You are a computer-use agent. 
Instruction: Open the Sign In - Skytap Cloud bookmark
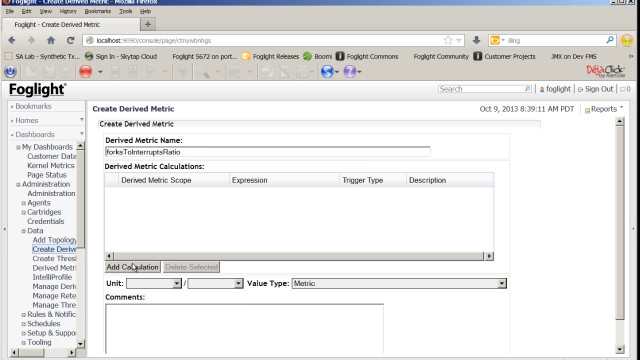[x=121, y=56]
